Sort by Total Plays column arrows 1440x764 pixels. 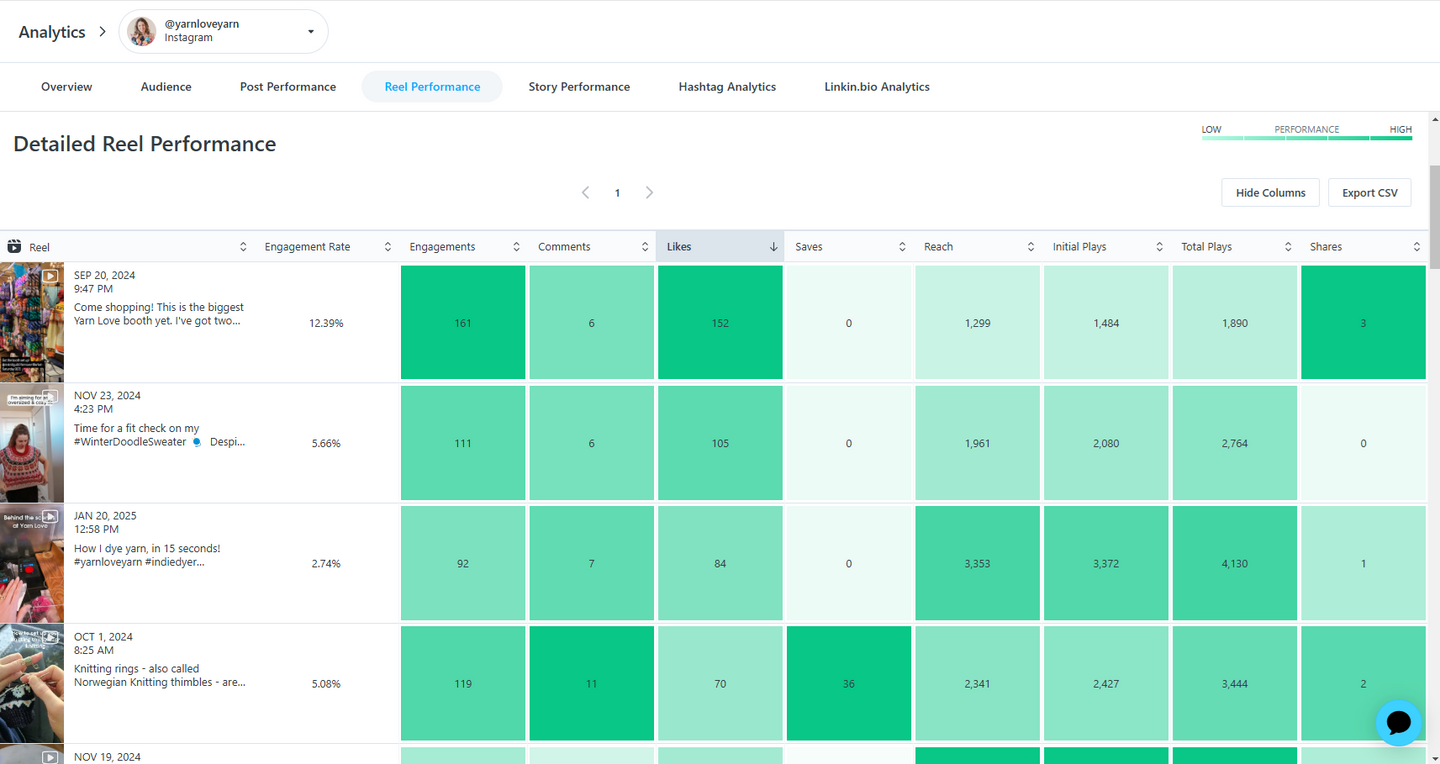pyautogui.click(x=1288, y=247)
